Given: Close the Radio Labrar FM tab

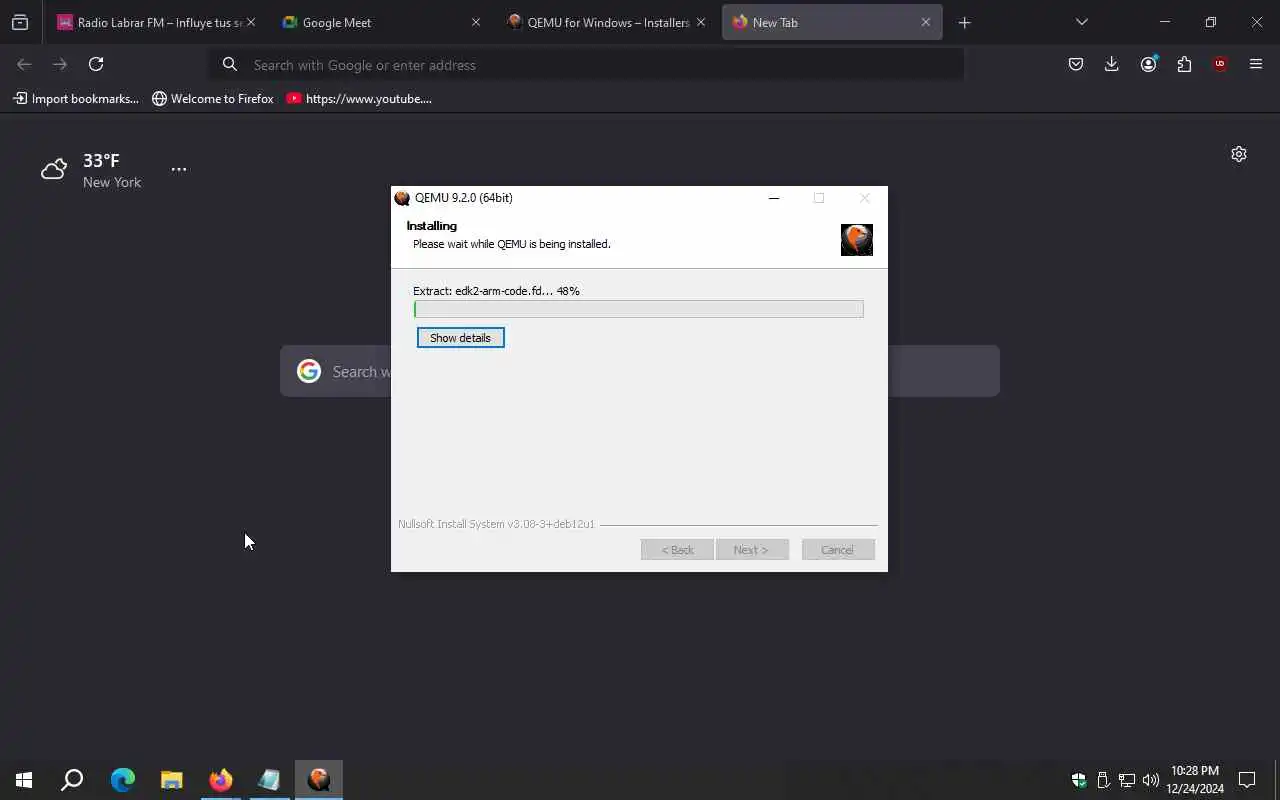Looking at the screenshot, I should [250, 22].
